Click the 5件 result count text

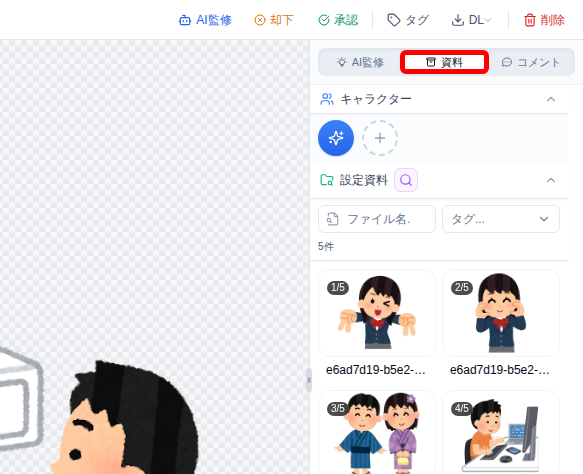coord(326,246)
